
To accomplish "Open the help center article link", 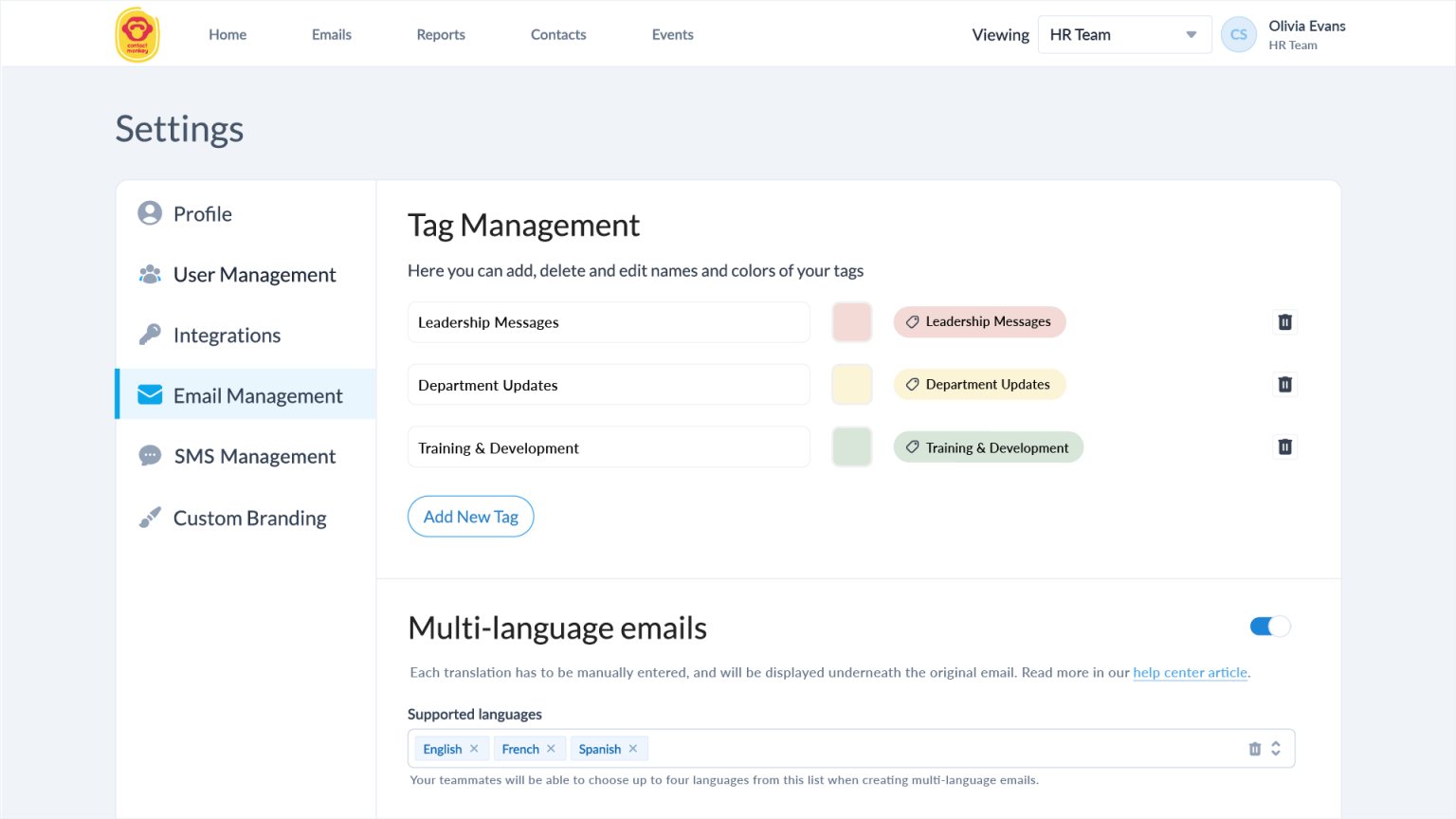I will point(1191,672).
